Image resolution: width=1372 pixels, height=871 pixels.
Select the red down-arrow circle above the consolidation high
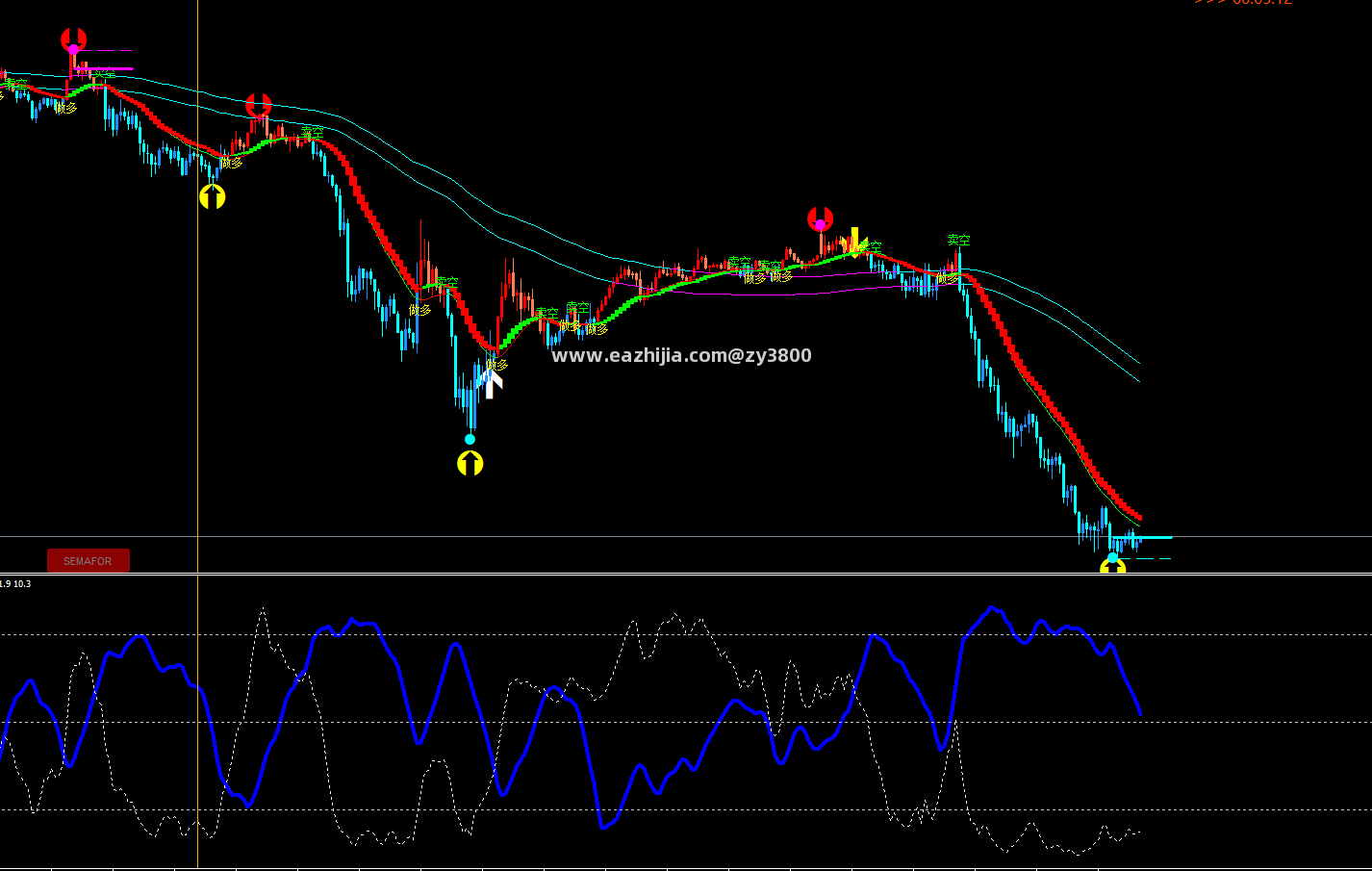coord(820,219)
